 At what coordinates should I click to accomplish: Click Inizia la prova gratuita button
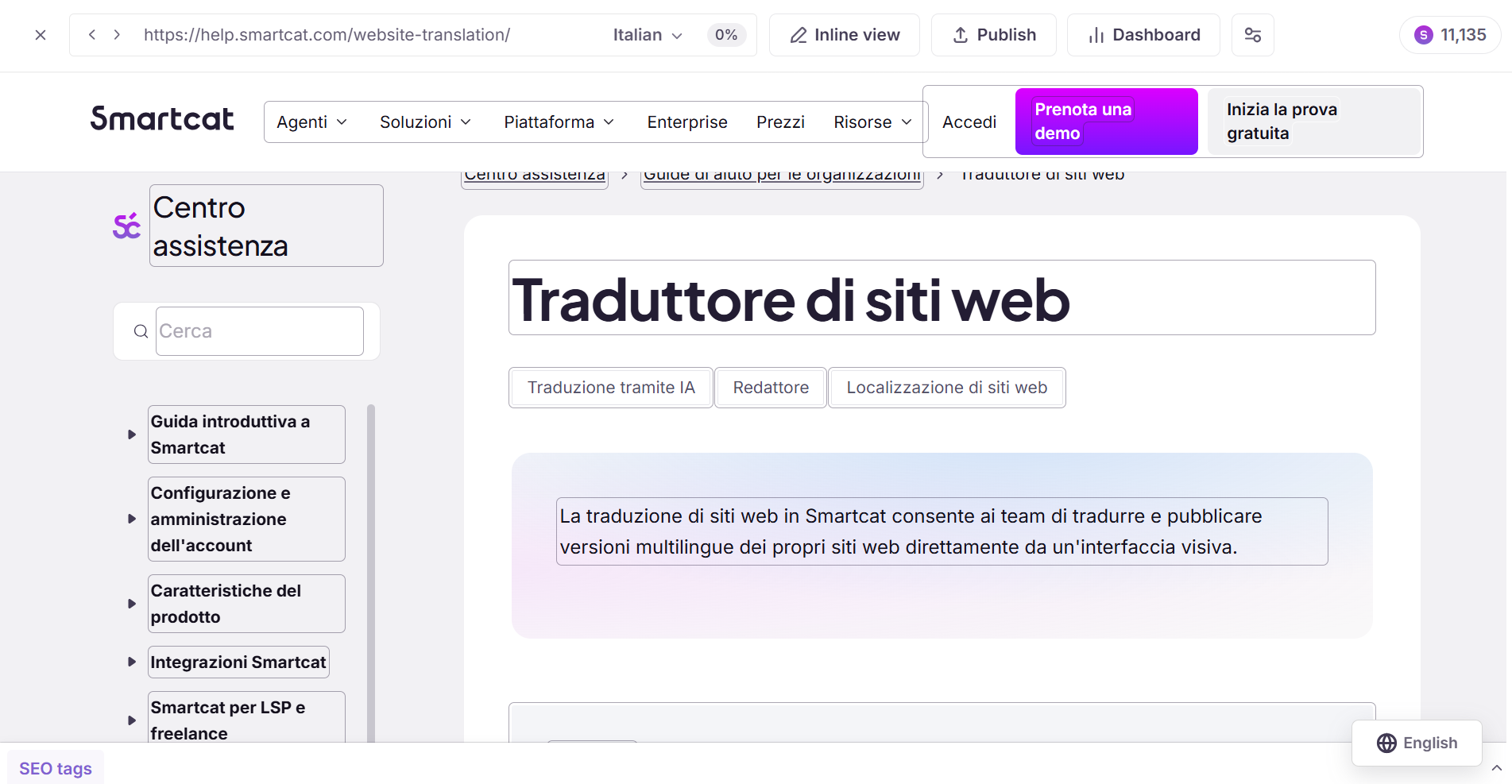tap(1314, 122)
